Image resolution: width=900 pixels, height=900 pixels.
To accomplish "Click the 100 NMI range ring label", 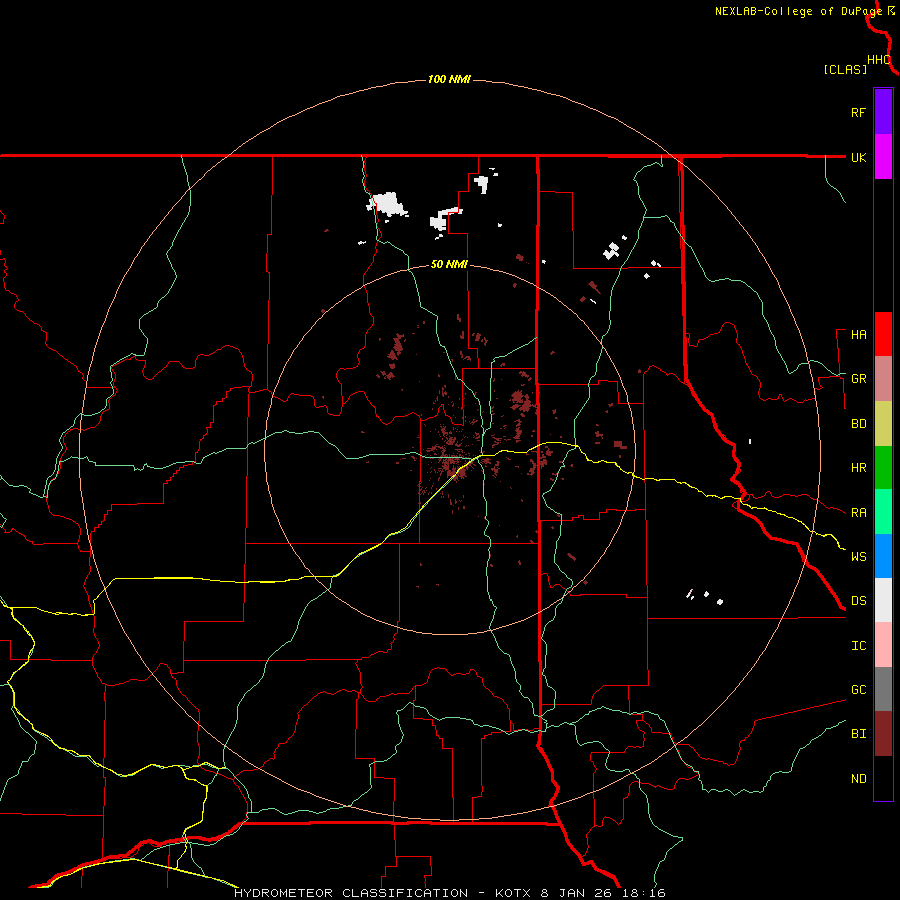I will pos(449,79).
